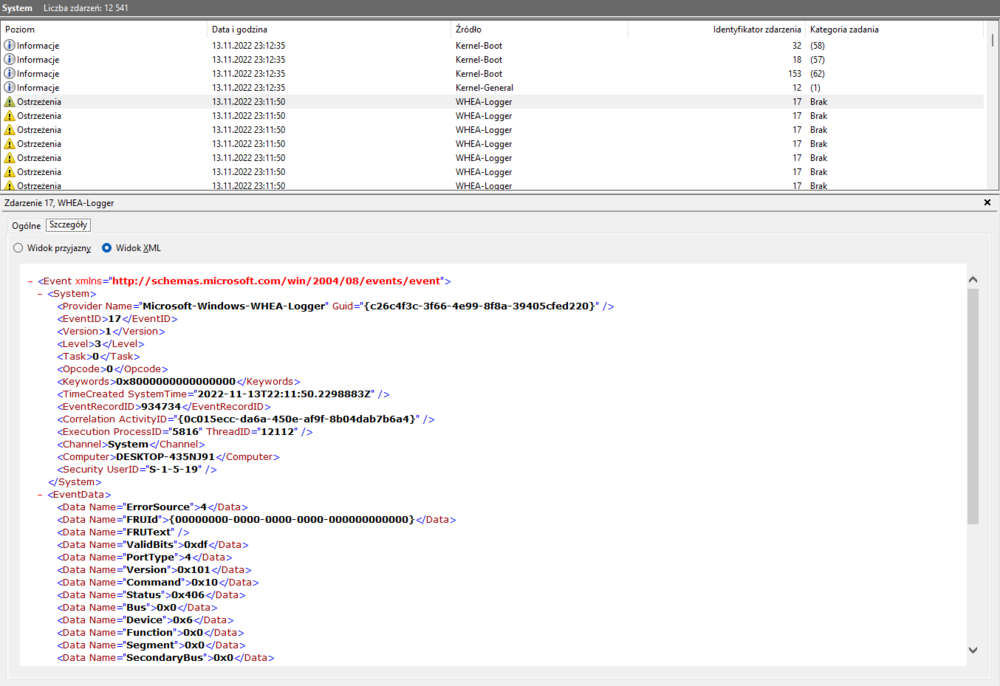
Task: Switch to the Szczegóły tab
Action: pos(68,225)
